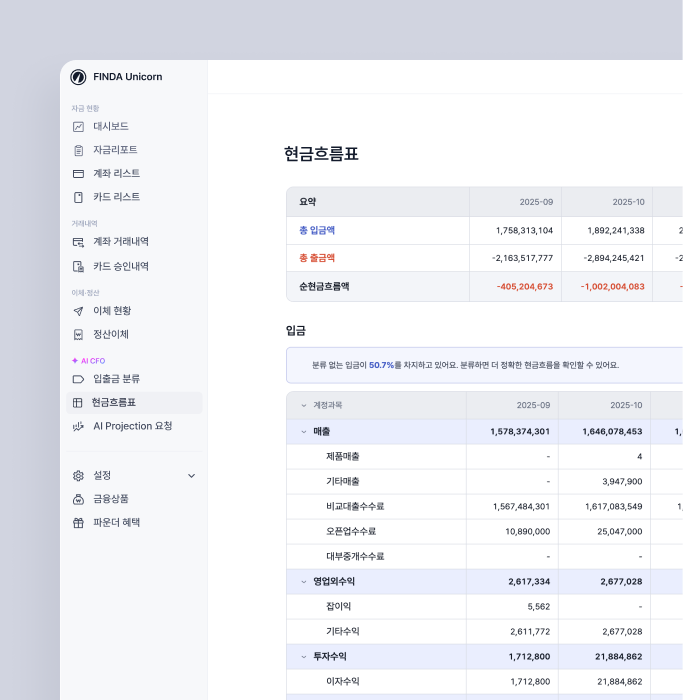Select 정산이체 in the sidebar

pyautogui.click(x=110, y=334)
